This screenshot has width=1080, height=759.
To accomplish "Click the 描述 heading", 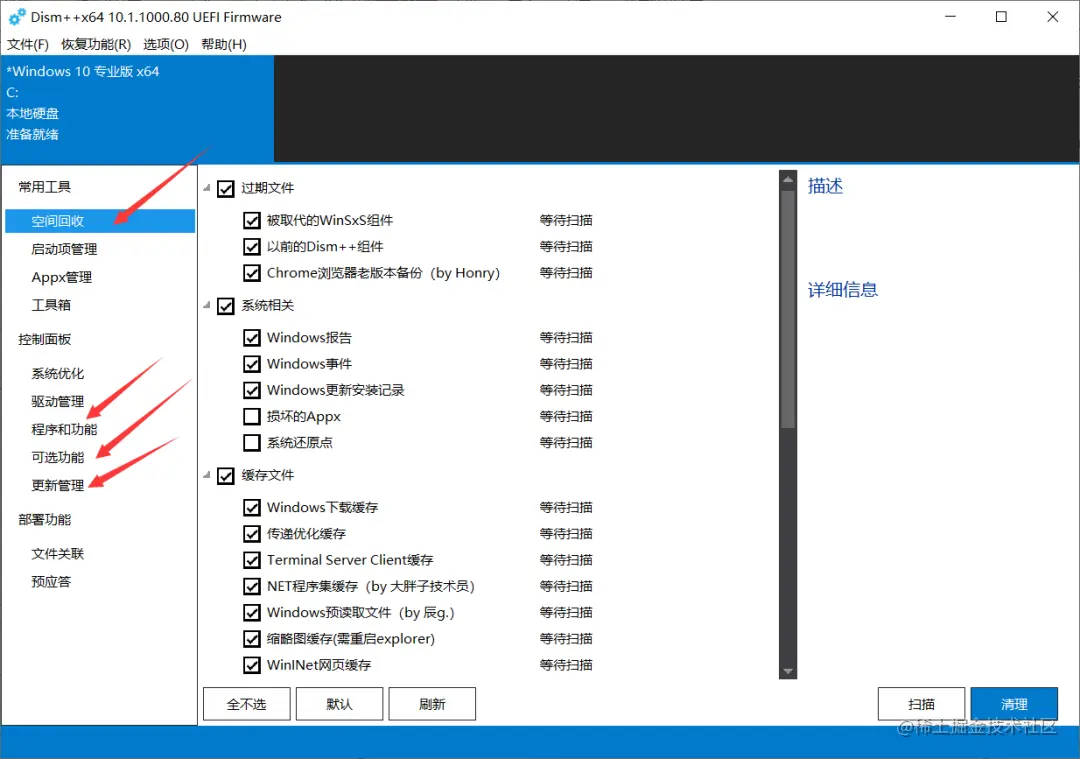I will tap(825, 186).
